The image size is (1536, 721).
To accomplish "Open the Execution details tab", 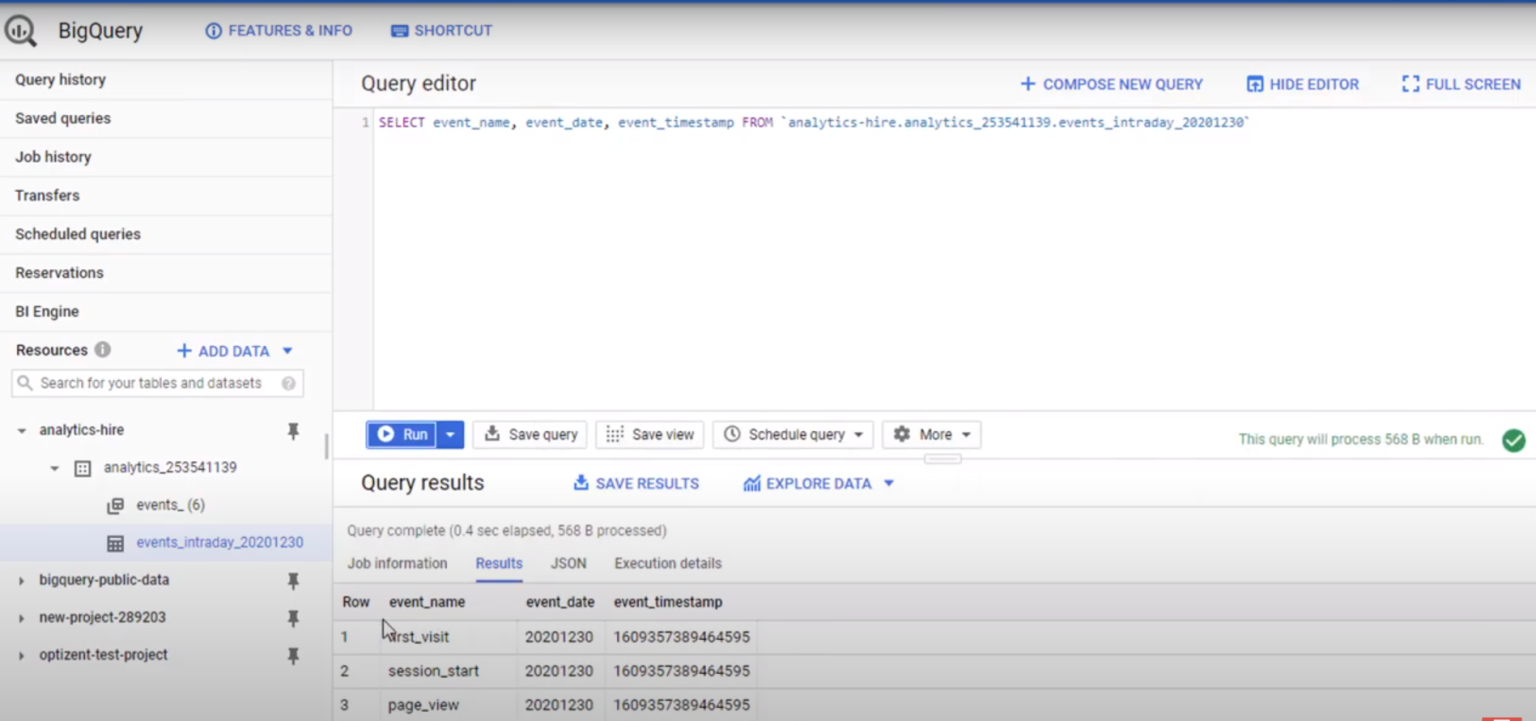I will click(666, 563).
